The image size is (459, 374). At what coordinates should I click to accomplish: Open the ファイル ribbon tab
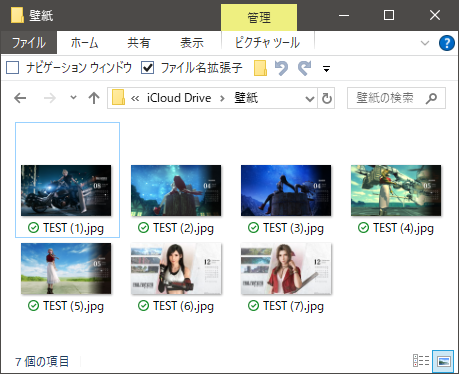29,43
